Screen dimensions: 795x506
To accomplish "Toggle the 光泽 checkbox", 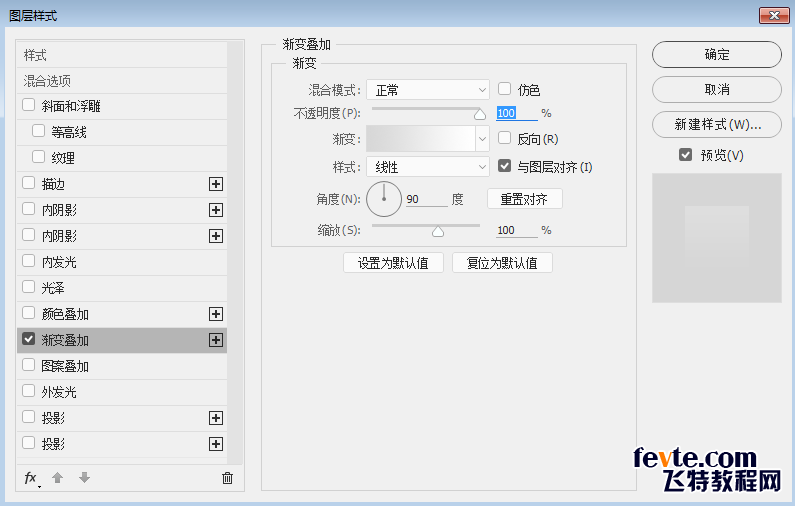I will (x=28, y=287).
